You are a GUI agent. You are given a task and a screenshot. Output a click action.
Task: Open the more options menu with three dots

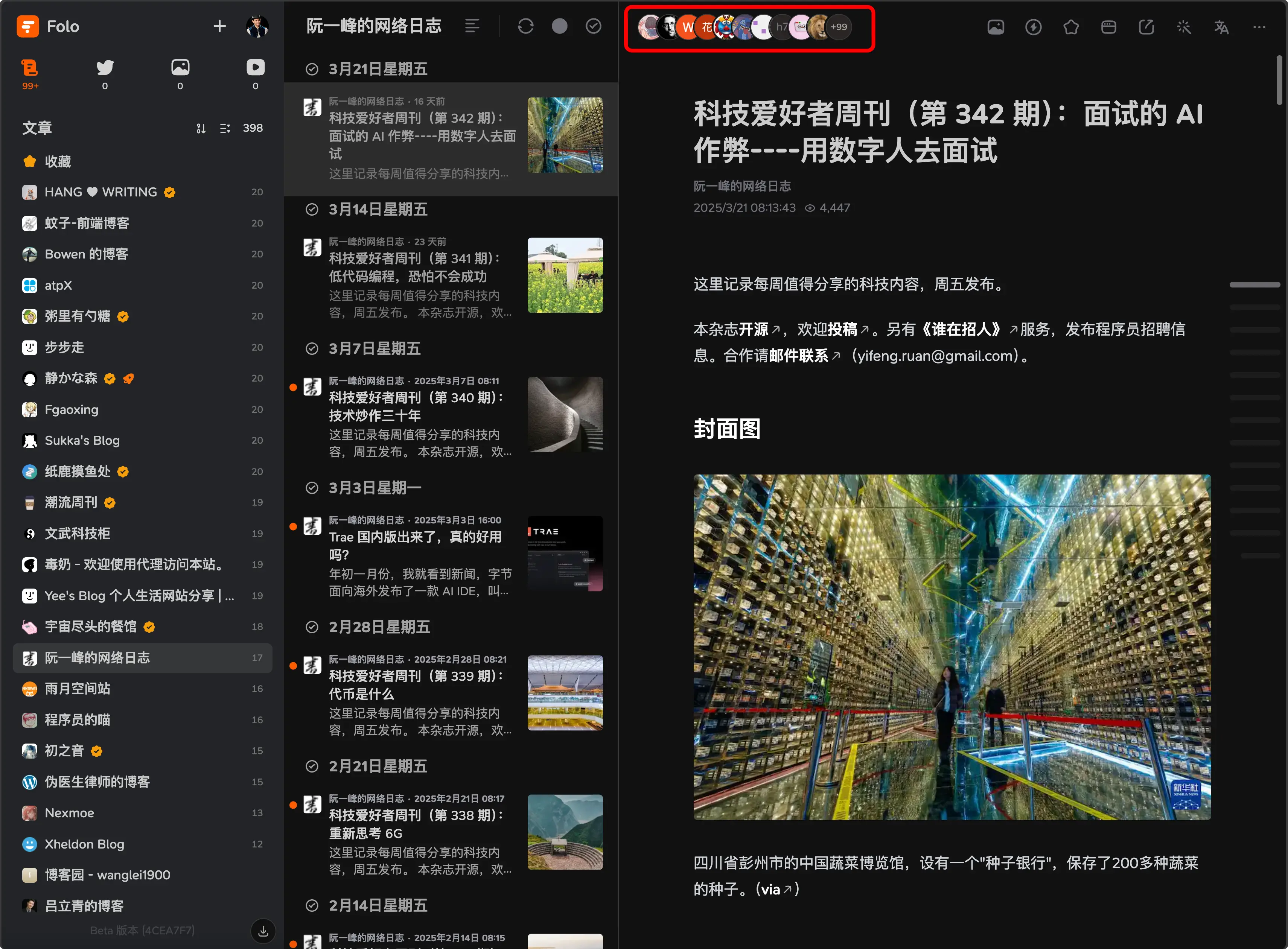pos(1259,26)
